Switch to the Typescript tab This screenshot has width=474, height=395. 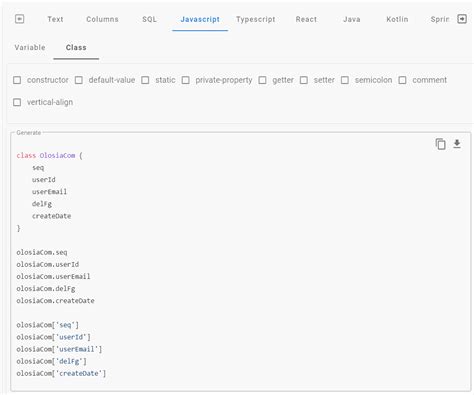click(x=256, y=19)
